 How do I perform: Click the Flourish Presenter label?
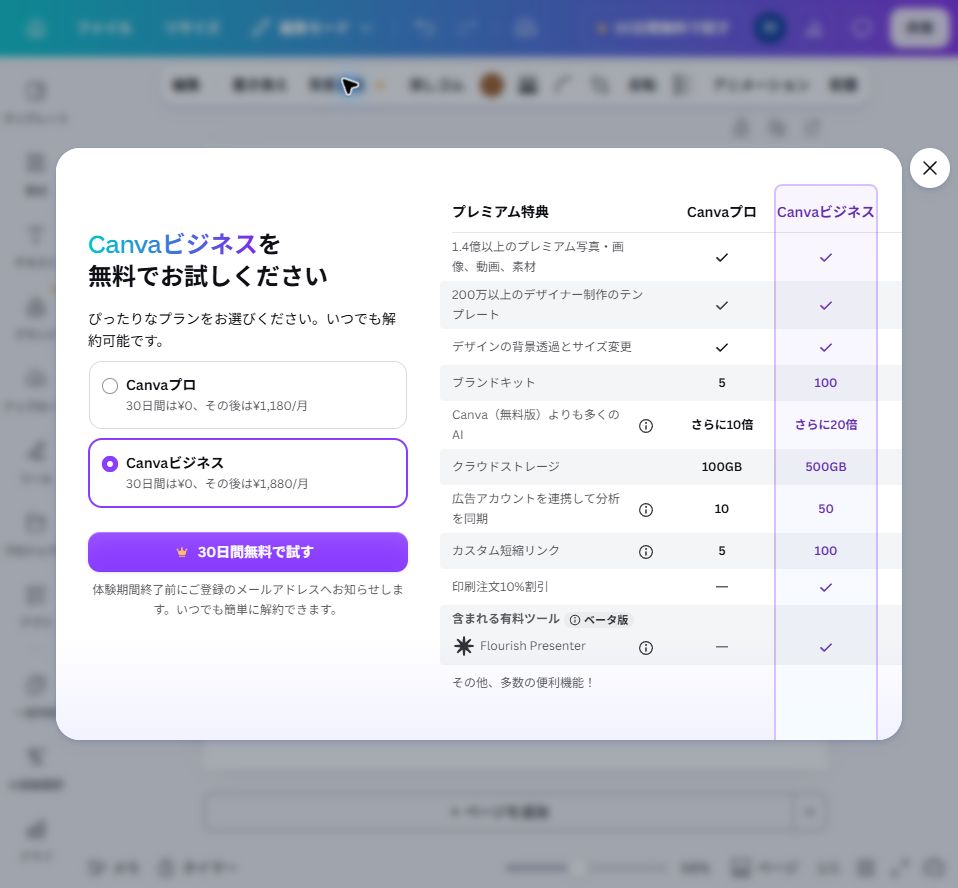533,646
